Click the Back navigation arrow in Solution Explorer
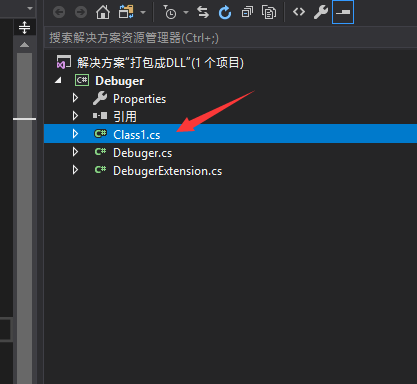The image size is (417, 384). click(x=59, y=12)
